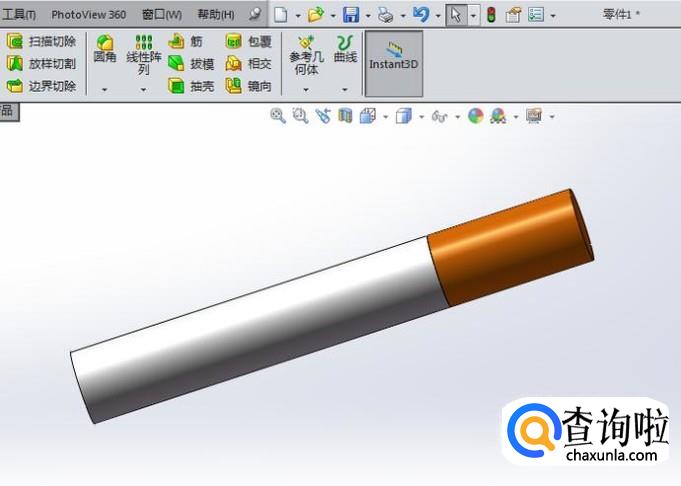Click the Undo arrow button
The image size is (681, 486).
click(x=421, y=15)
